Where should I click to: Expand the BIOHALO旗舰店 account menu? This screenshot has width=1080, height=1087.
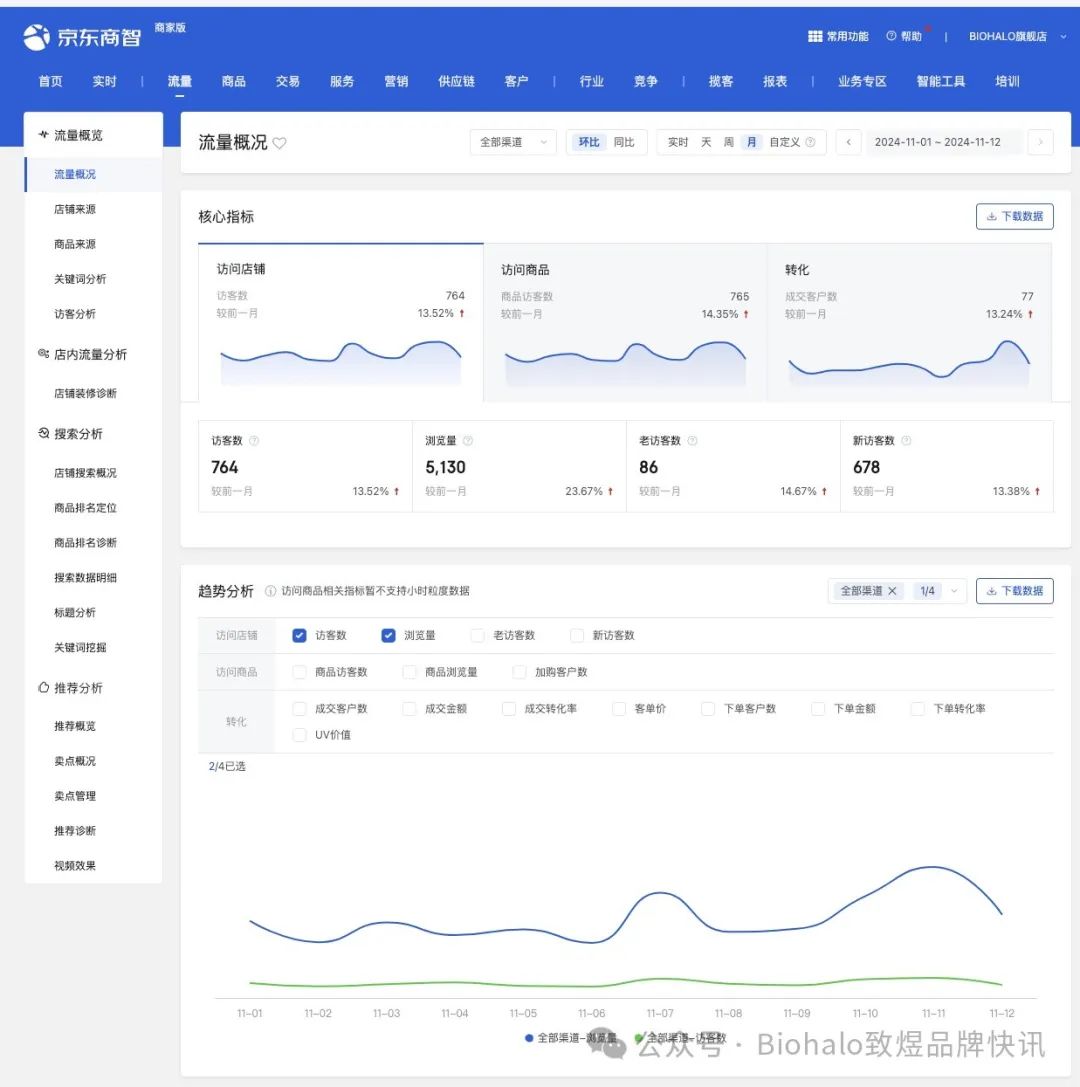[x=1063, y=37]
